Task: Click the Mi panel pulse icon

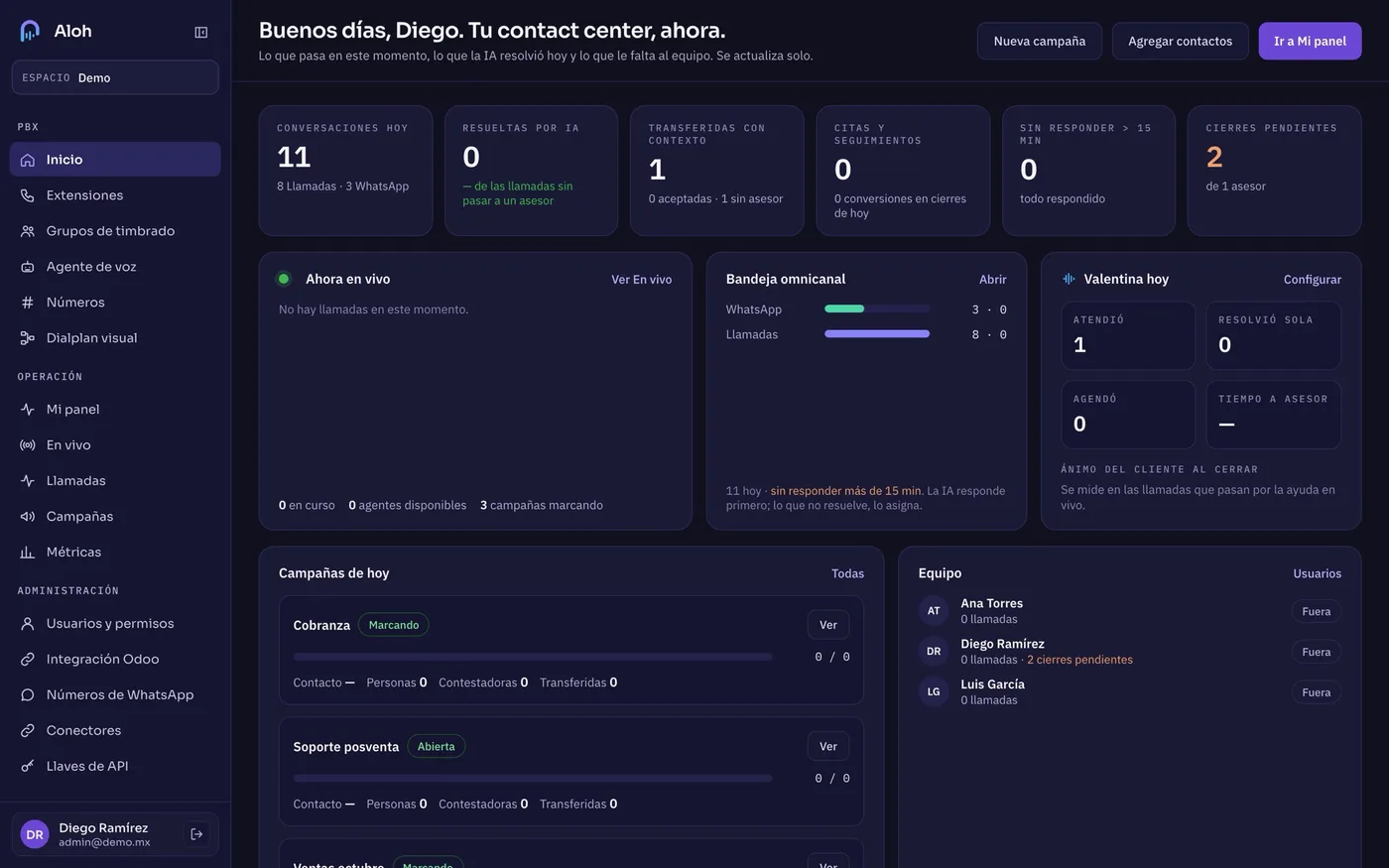Action: click(x=28, y=410)
